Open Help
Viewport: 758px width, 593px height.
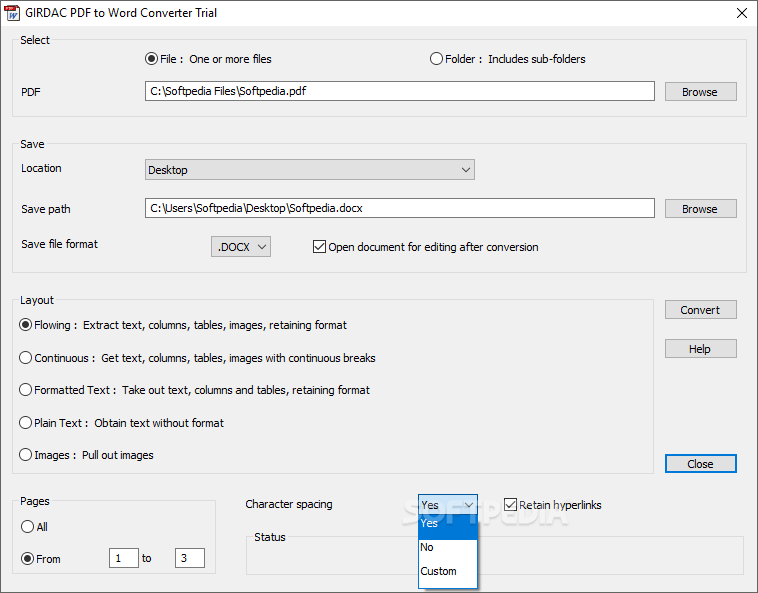click(700, 348)
